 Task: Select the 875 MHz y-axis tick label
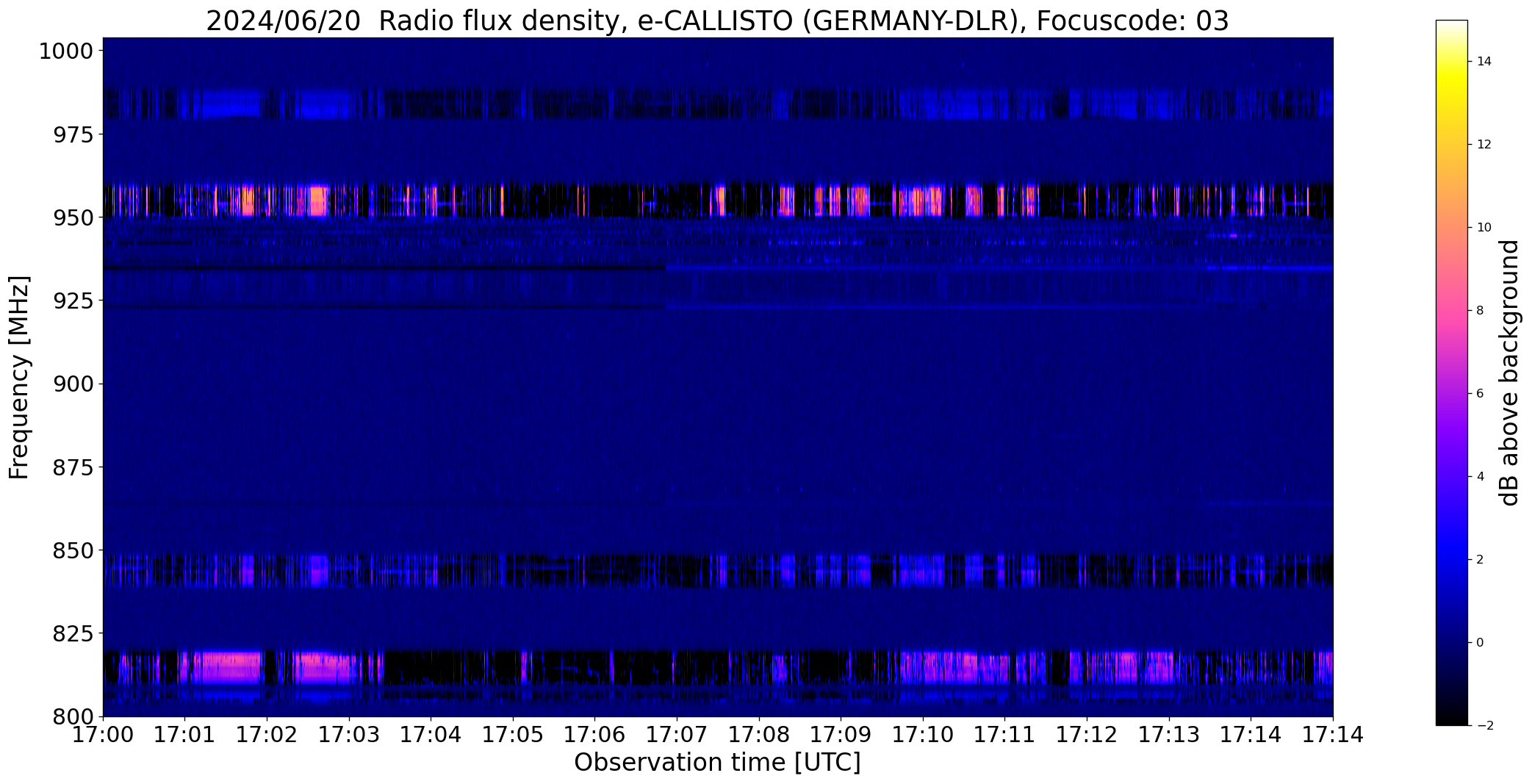tap(73, 467)
